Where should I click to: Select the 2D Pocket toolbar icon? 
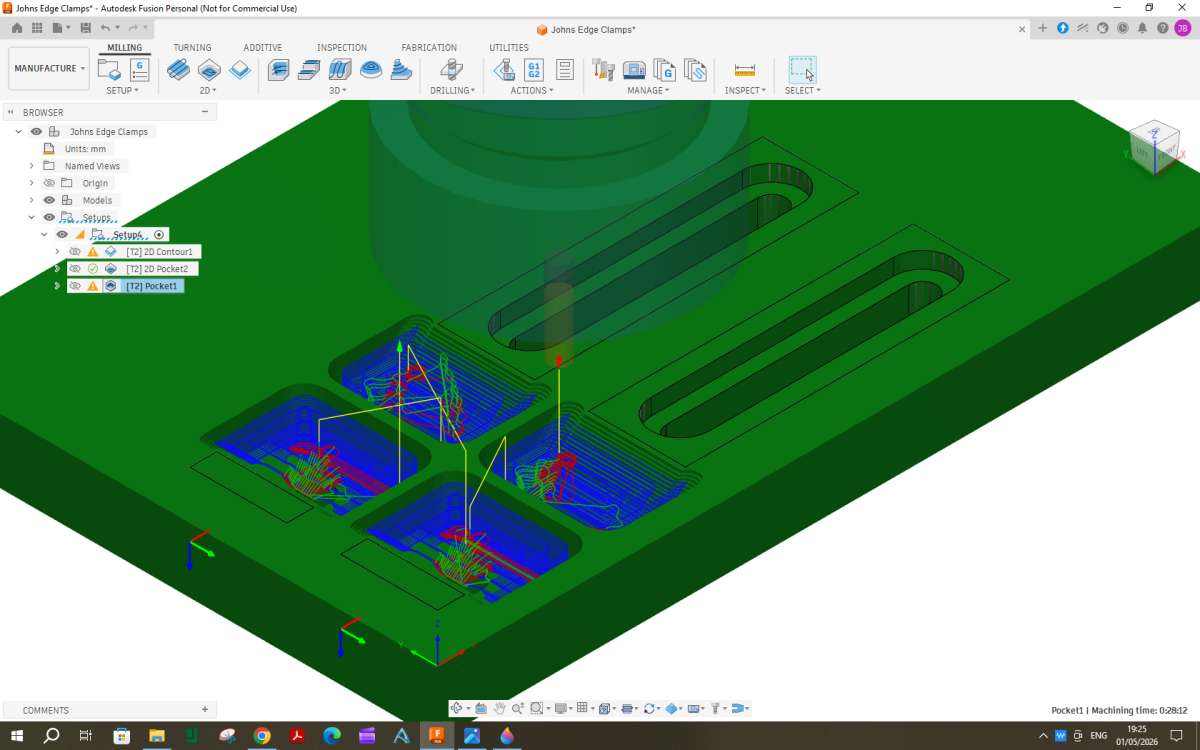click(x=209, y=69)
